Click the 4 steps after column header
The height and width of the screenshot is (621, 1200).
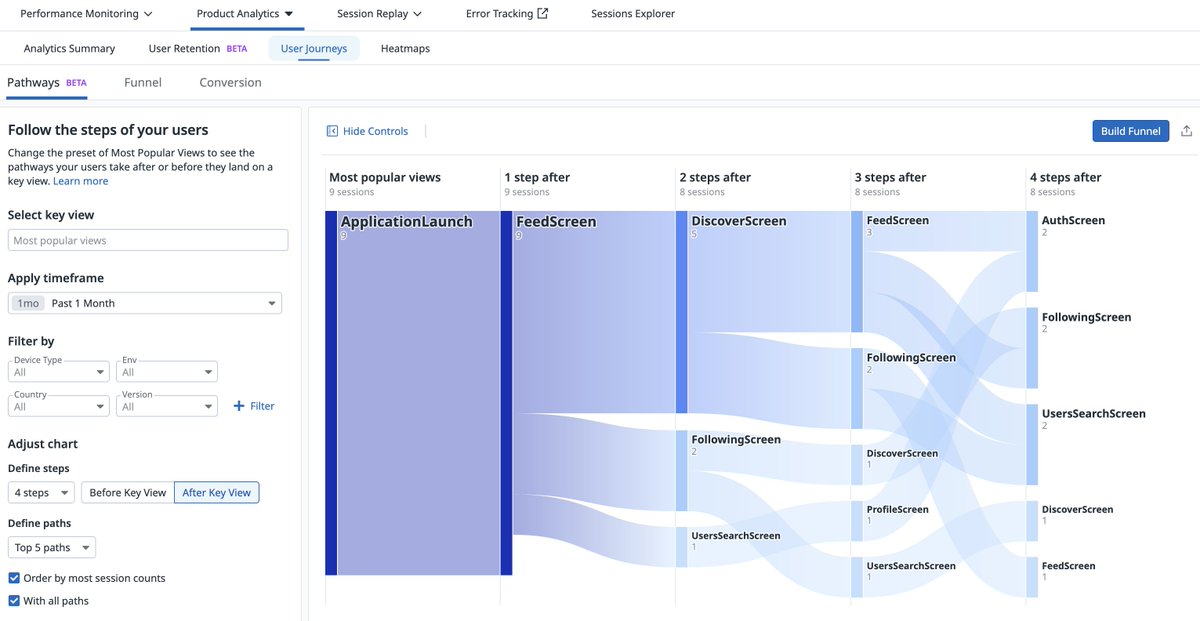(x=1066, y=177)
